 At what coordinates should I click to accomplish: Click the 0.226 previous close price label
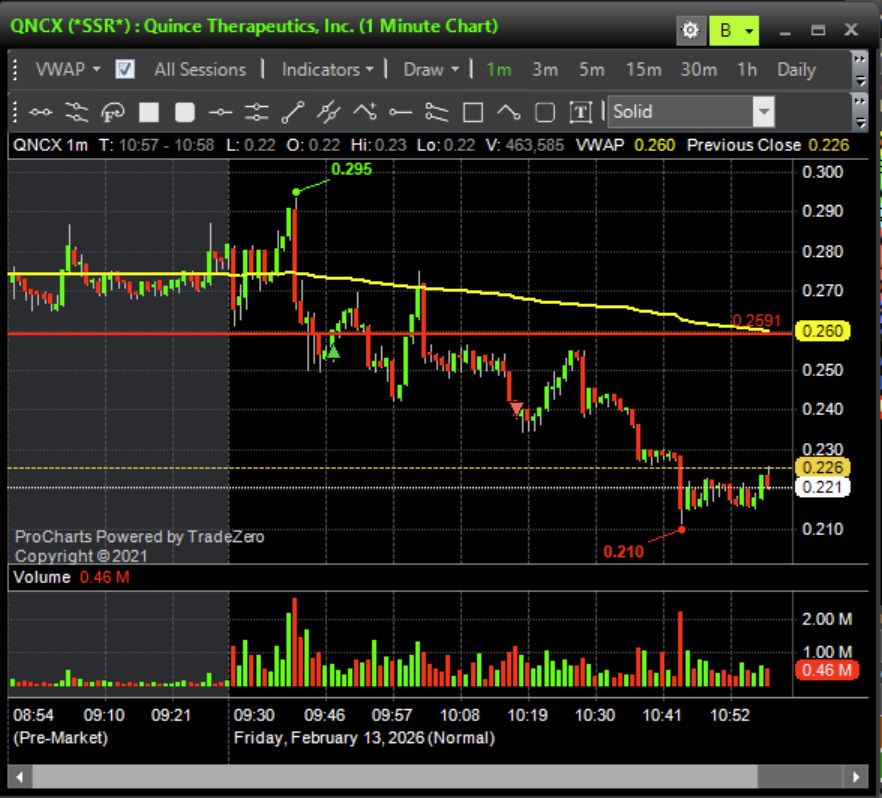[x=822, y=467]
